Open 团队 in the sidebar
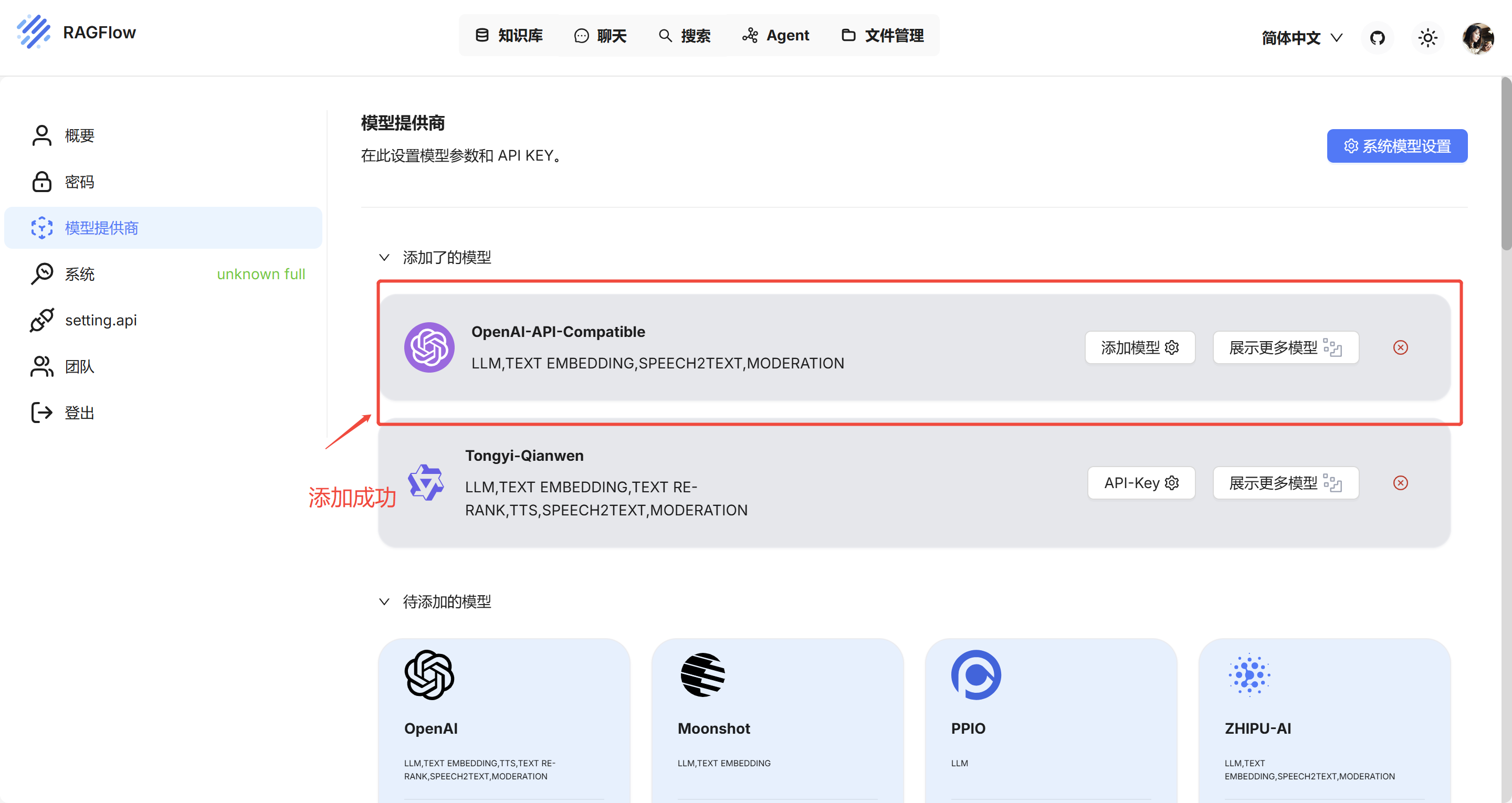 (x=163, y=367)
